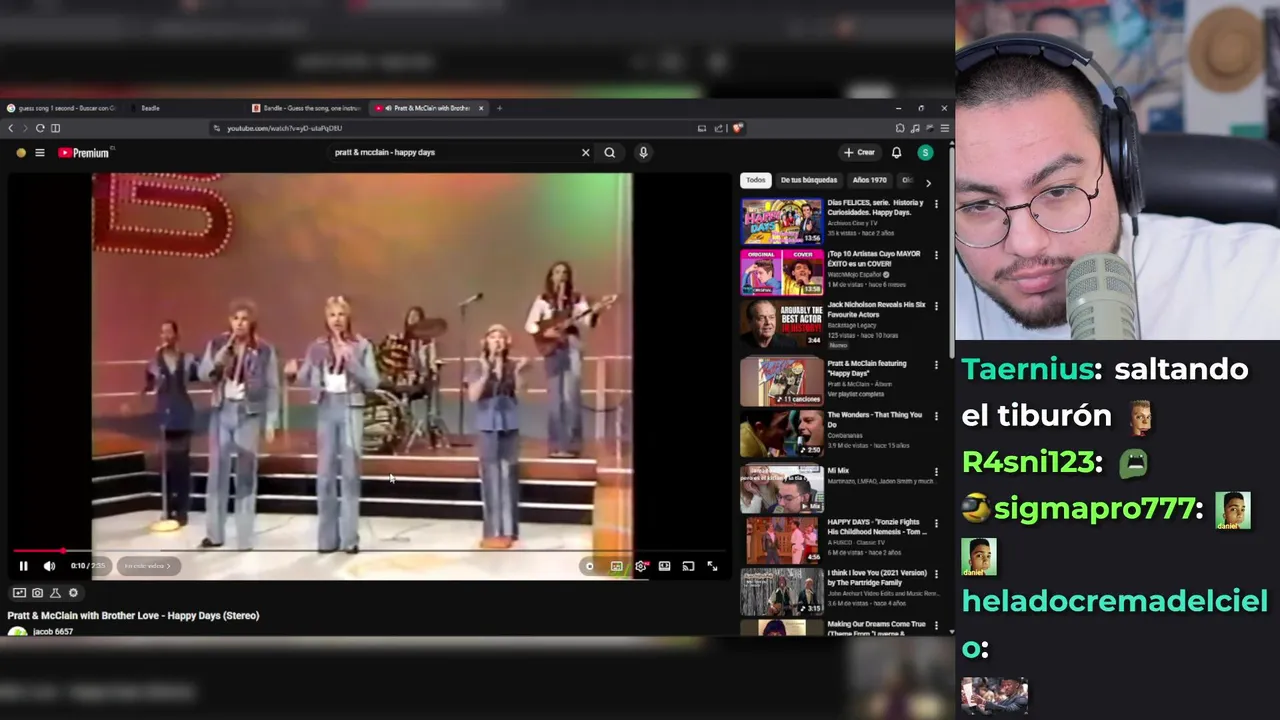Cast video to a TV
Image resolution: width=1280 pixels, height=720 pixels.
[x=688, y=566]
